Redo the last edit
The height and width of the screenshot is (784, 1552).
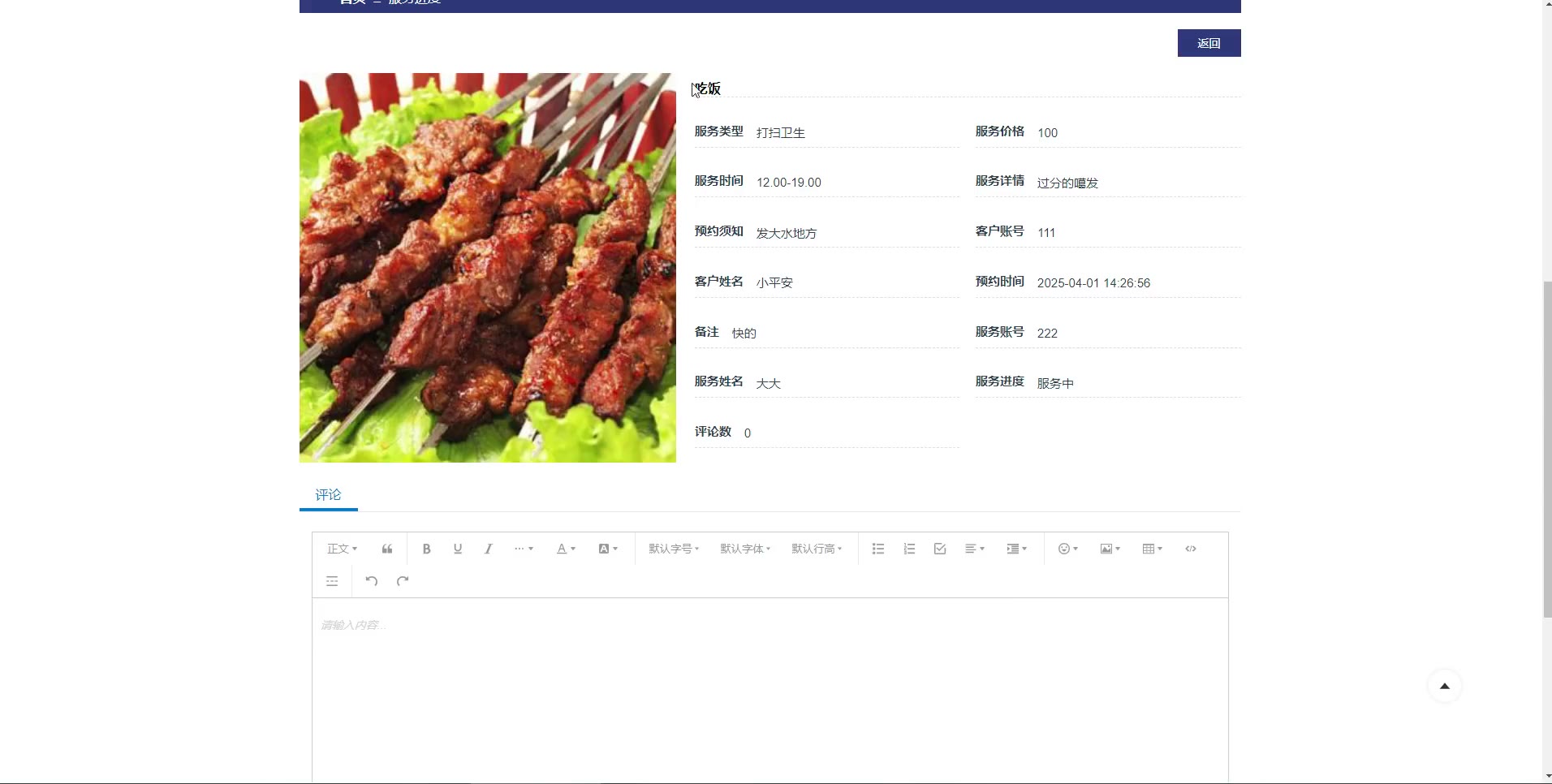click(x=403, y=581)
